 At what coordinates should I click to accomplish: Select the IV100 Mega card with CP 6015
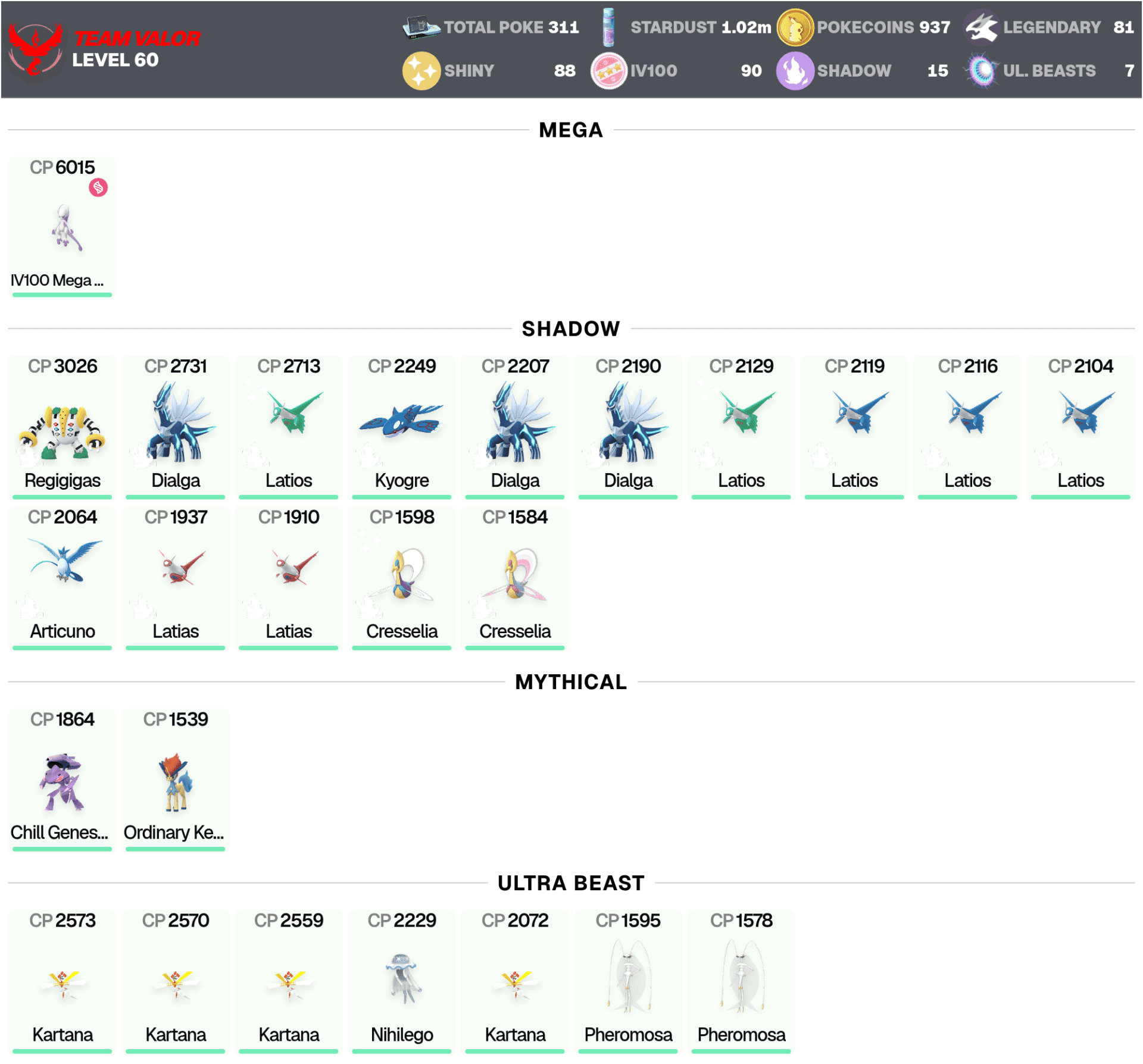coord(63,227)
